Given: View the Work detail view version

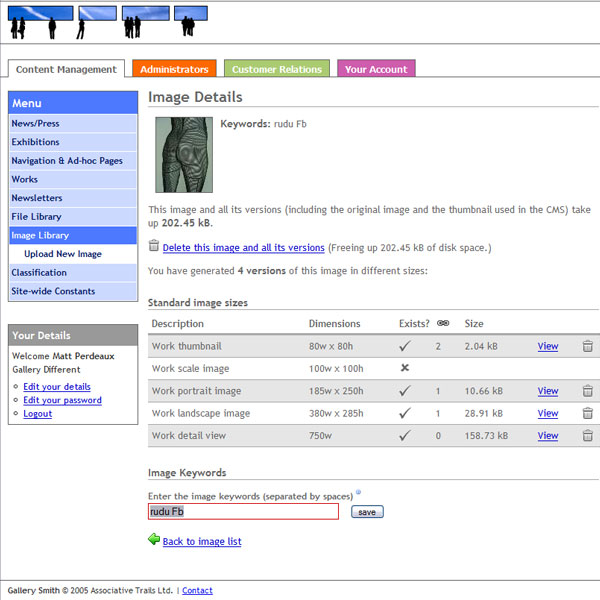Looking at the screenshot, I should (x=548, y=435).
